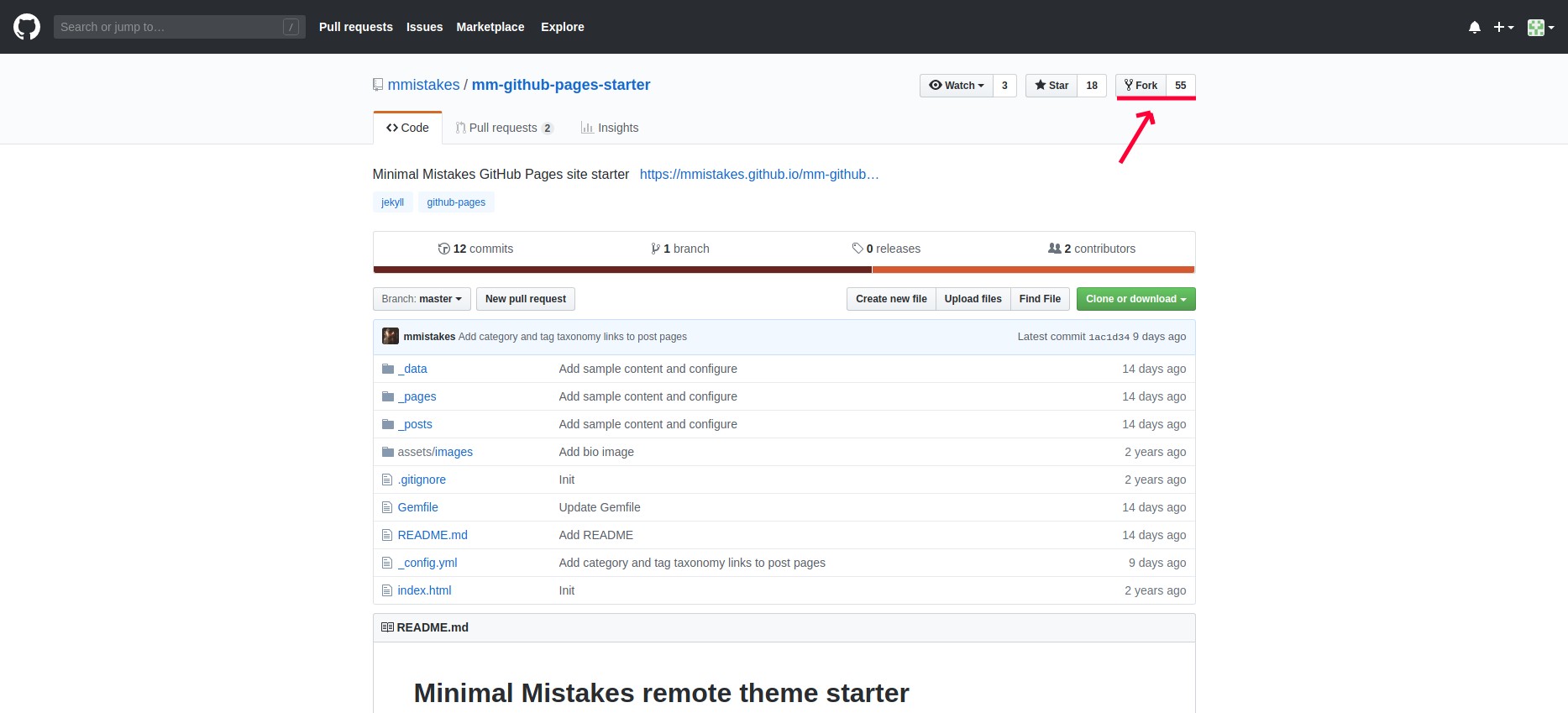Open the _posts folder
1568x713 pixels.
pos(415,424)
